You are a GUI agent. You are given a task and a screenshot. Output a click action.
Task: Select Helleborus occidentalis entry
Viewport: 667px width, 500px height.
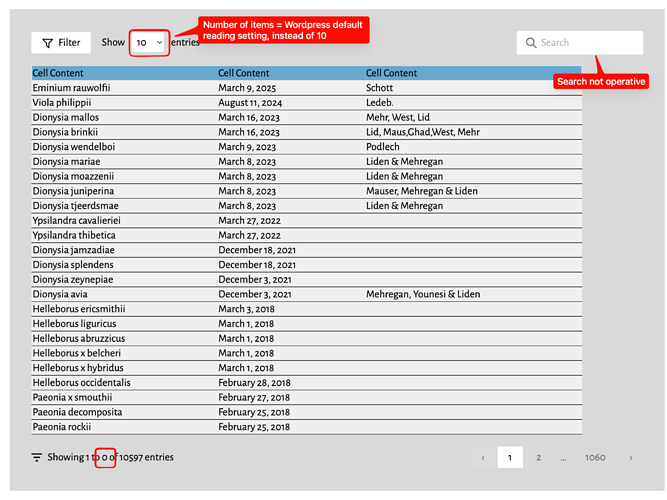[82, 383]
